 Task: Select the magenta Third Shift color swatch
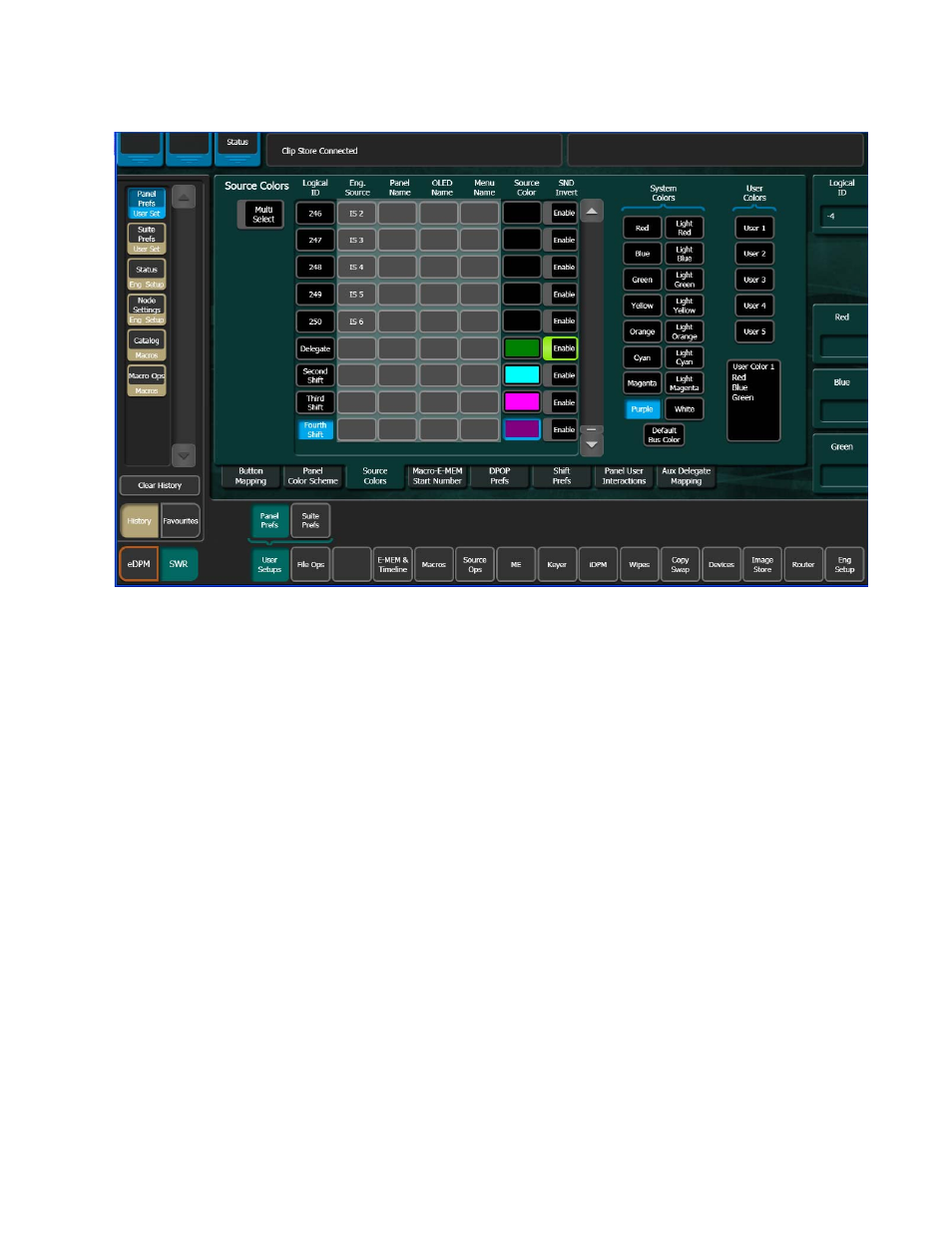(x=522, y=402)
